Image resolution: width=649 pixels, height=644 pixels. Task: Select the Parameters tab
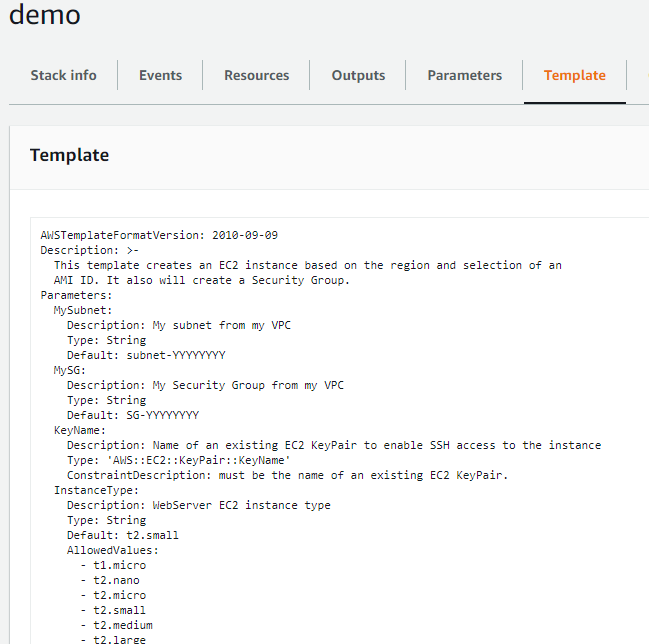464,75
